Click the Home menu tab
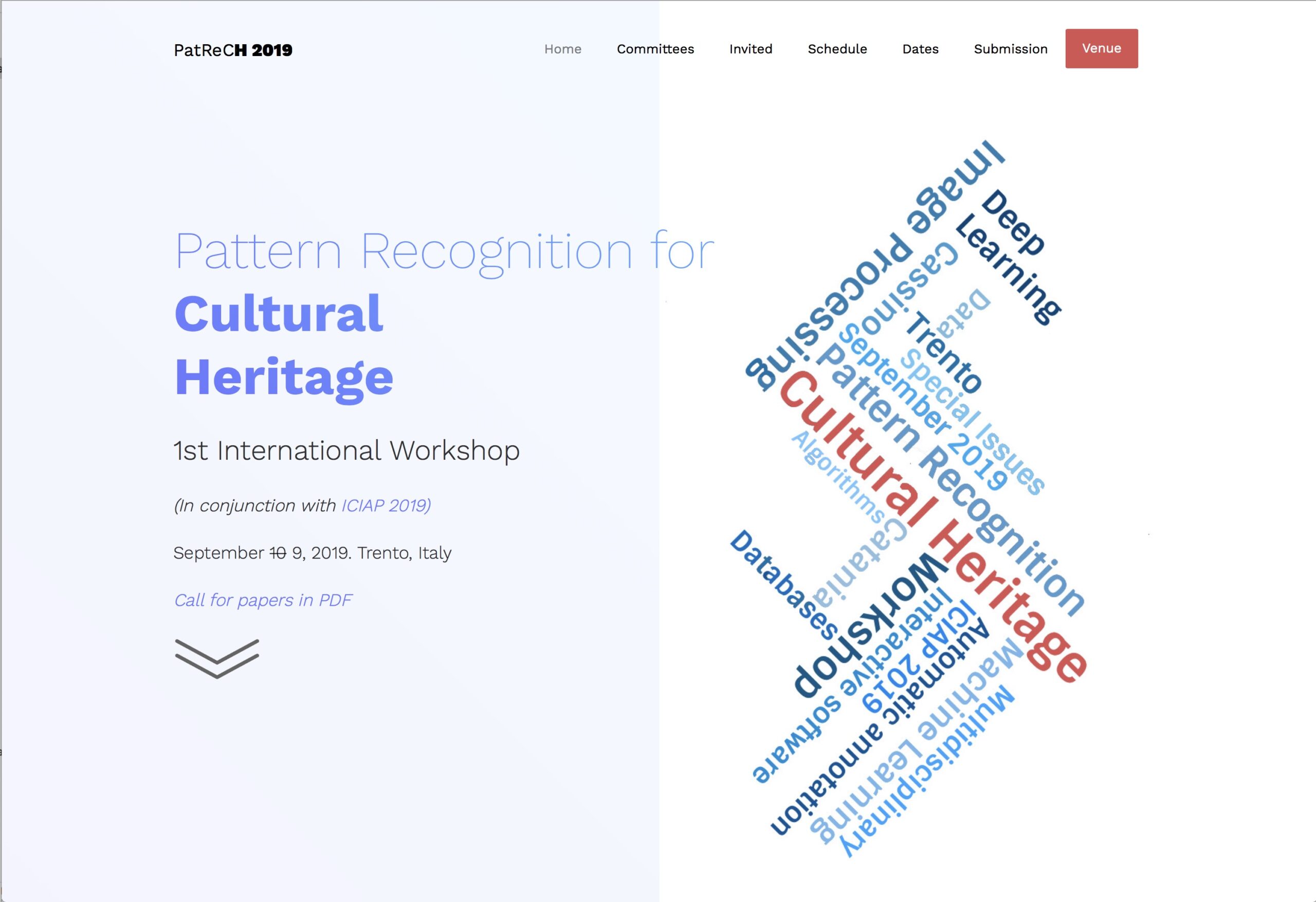The height and width of the screenshot is (902, 1316). point(562,48)
